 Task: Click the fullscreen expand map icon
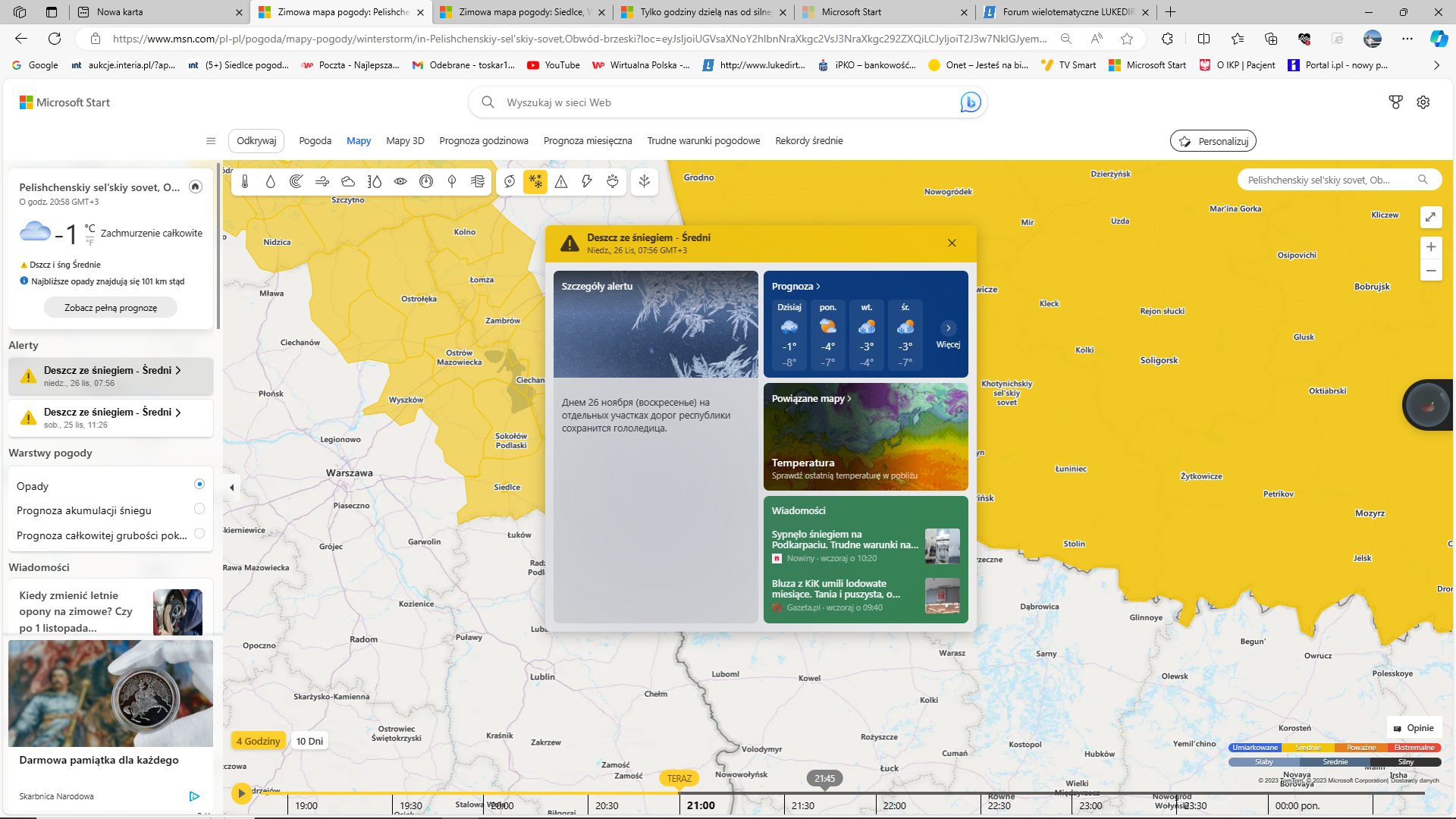point(1430,217)
